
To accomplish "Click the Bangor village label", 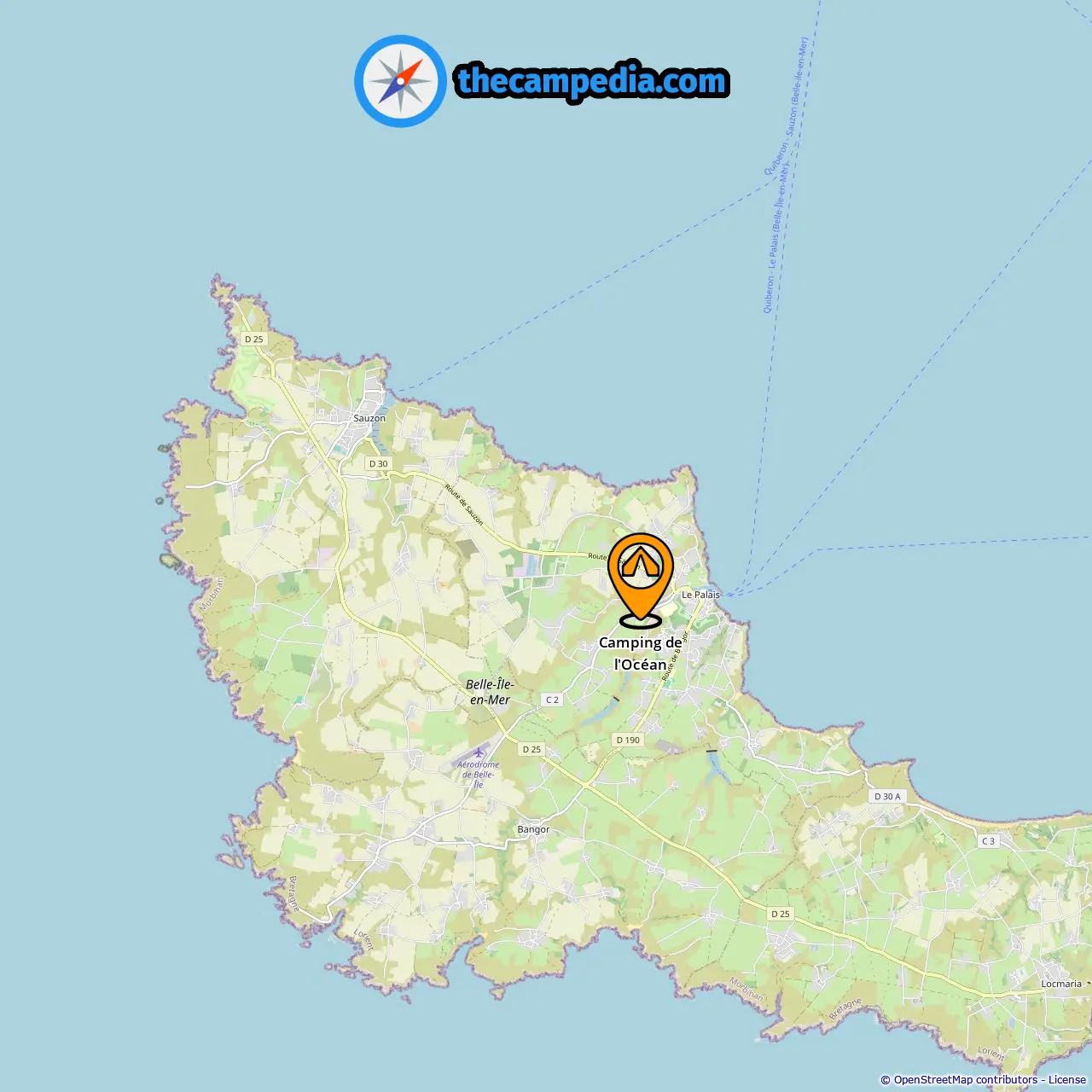I will (x=533, y=829).
